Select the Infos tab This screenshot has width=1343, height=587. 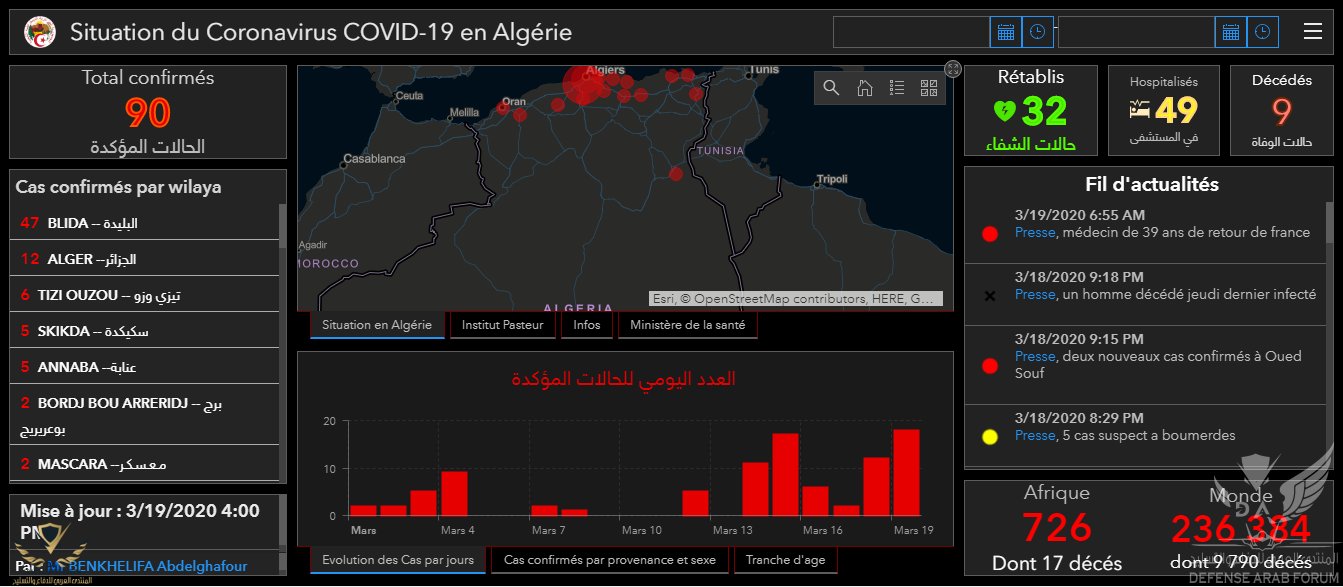point(587,325)
